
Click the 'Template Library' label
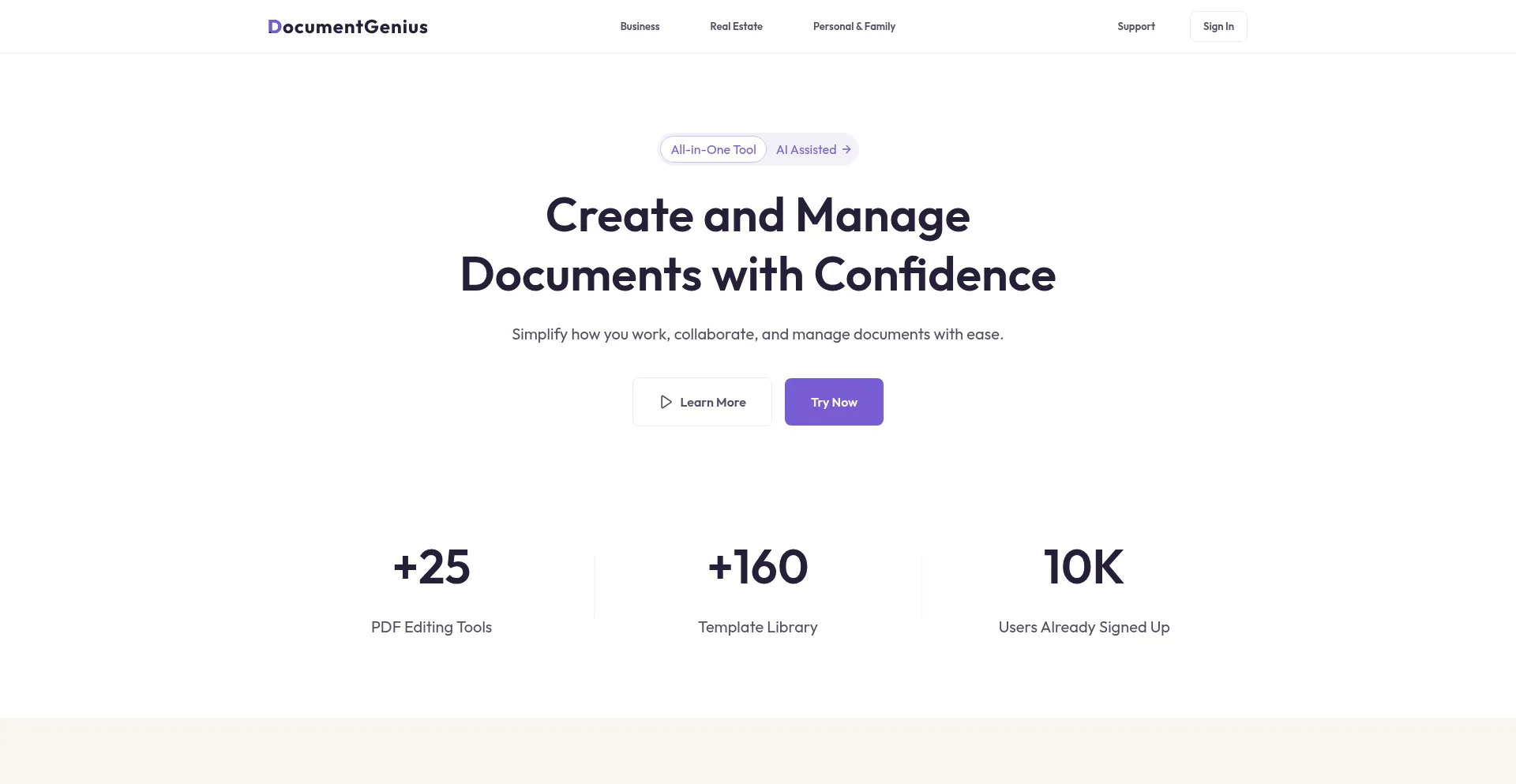[x=758, y=627]
